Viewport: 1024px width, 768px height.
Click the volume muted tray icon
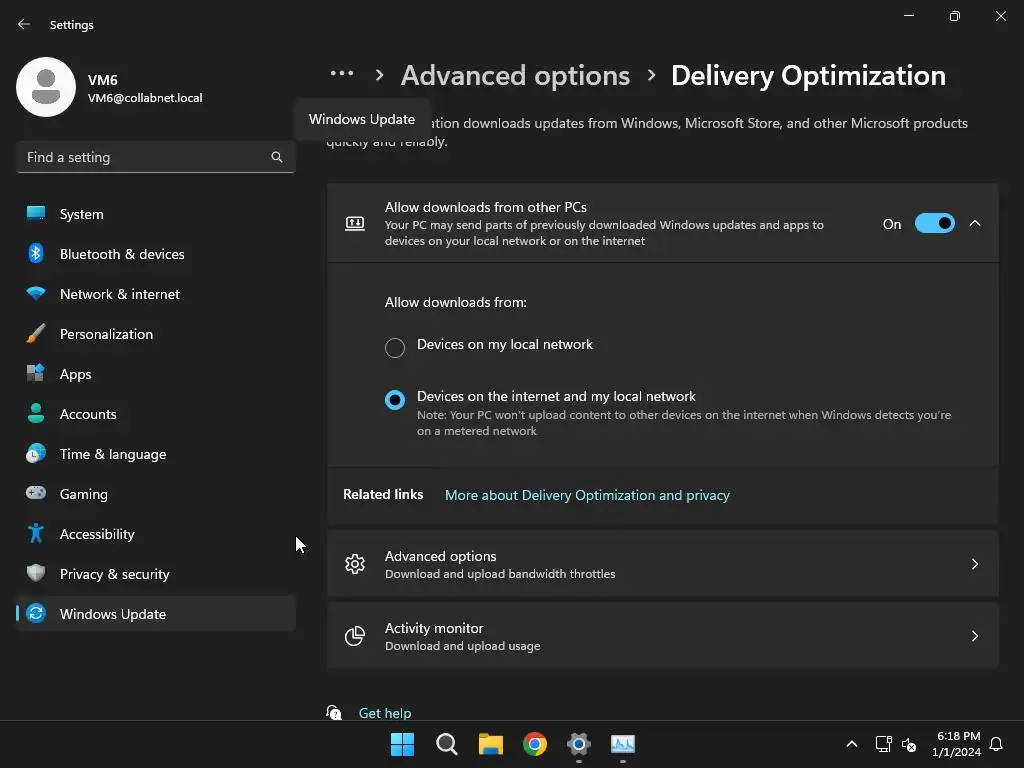pyautogui.click(x=908, y=744)
